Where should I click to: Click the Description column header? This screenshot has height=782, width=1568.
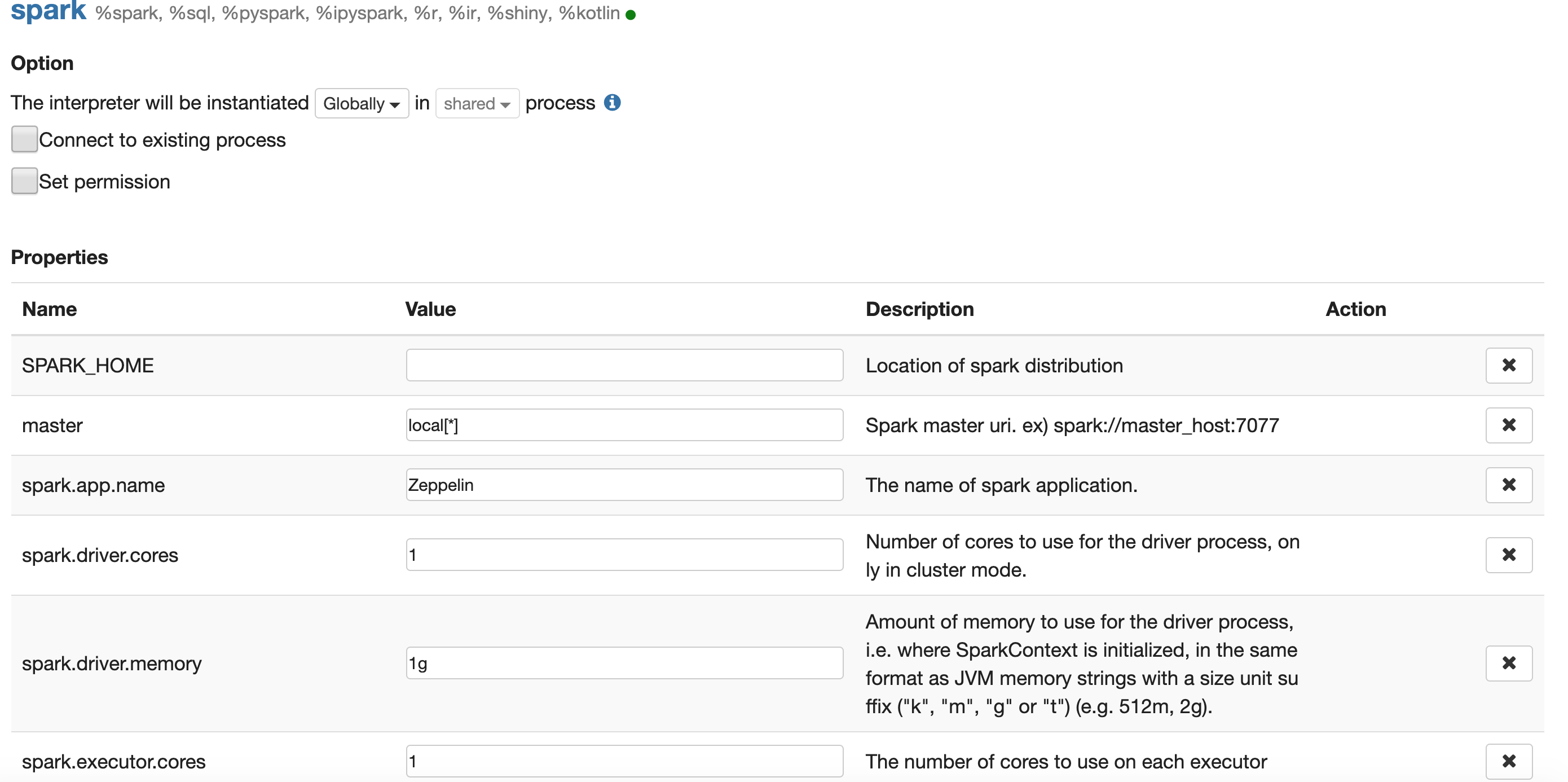[919, 309]
